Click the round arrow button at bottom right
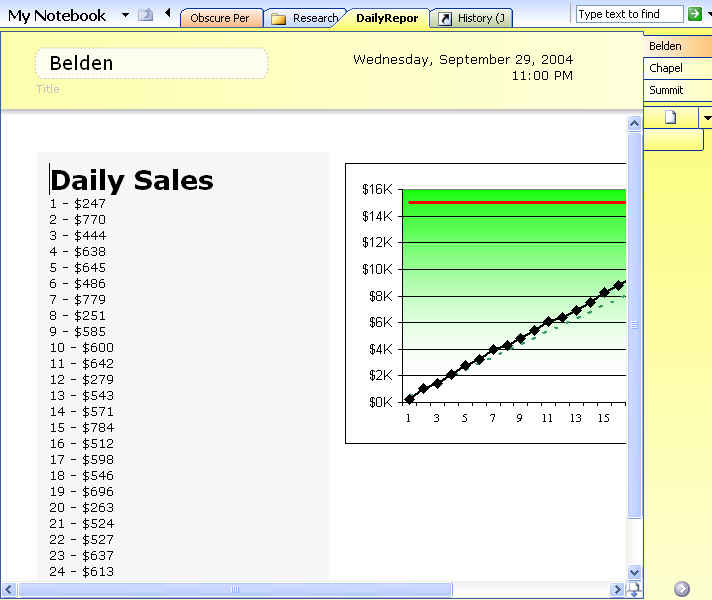This screenshot has height=600, width=712. coord(682,589)
